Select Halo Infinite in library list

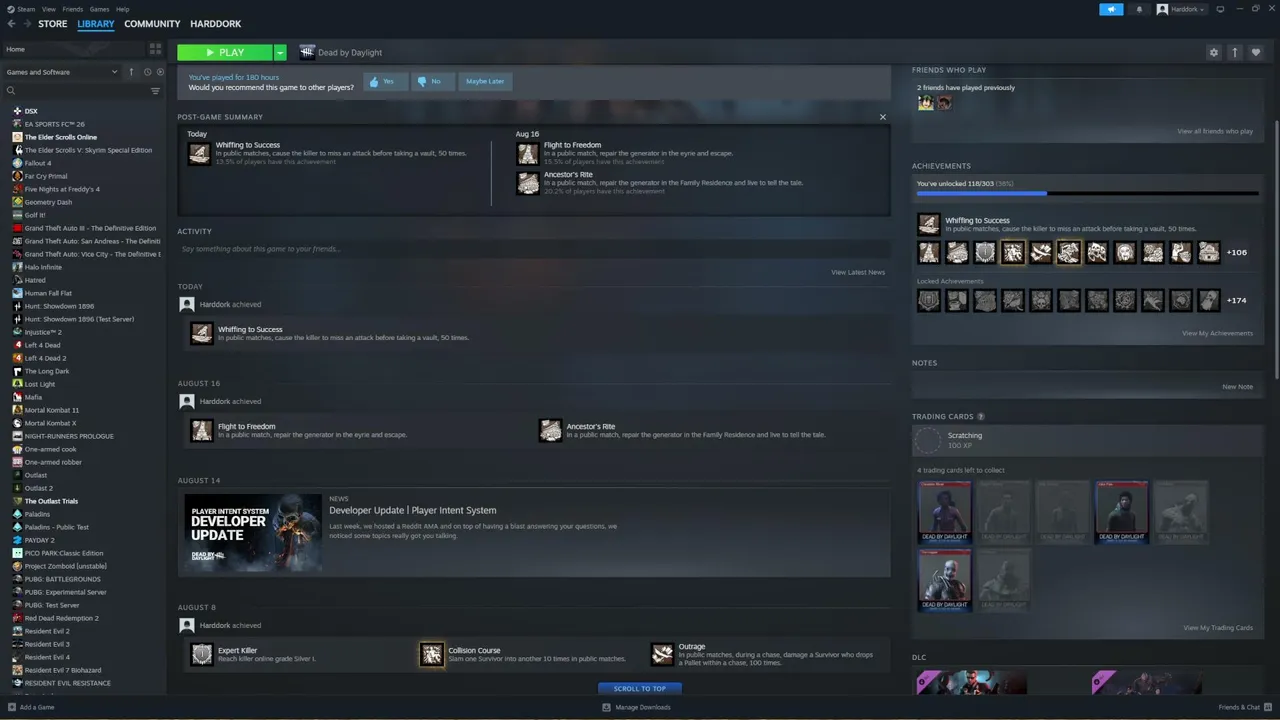[43, 267]
